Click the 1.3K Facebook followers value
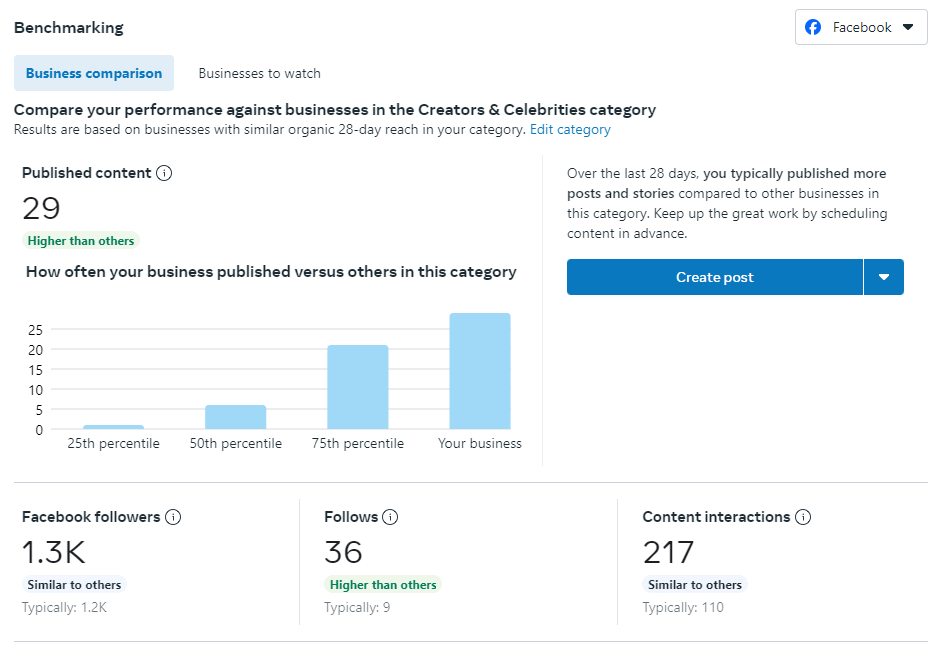Viewport: 943px width, 662px height. tap(55, 552)
